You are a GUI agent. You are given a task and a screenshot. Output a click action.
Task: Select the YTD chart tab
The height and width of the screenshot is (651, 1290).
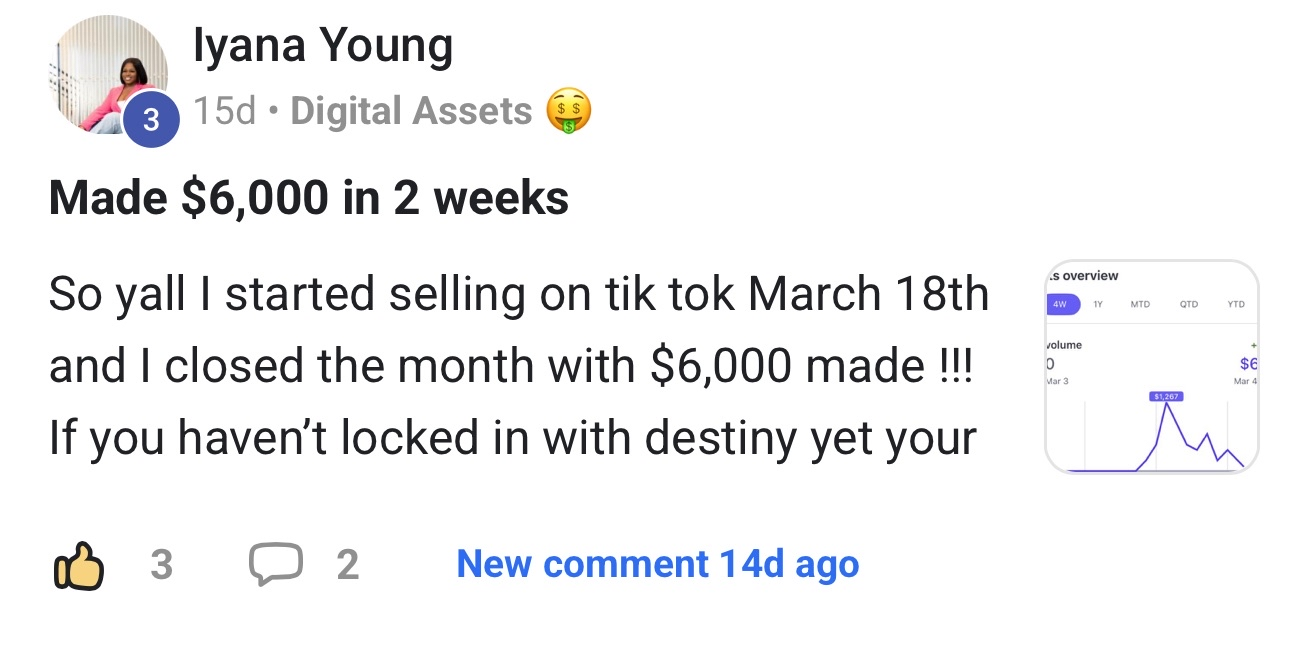[1235, 304]
